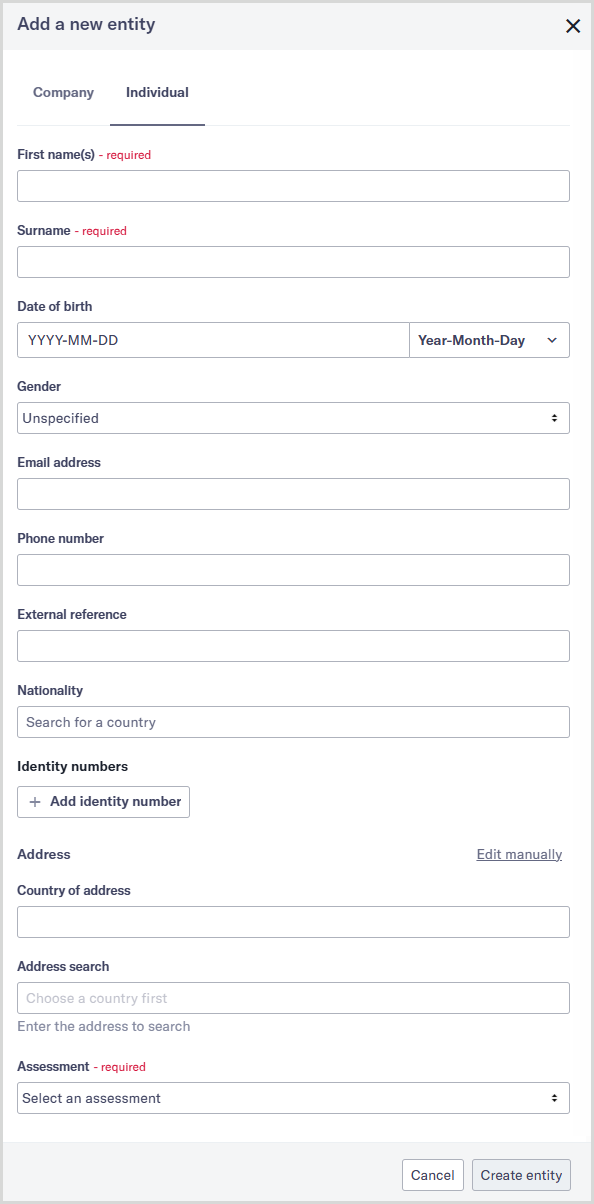Click the Edit manually link for Address

pyautogui.click(x=519, y=854)
